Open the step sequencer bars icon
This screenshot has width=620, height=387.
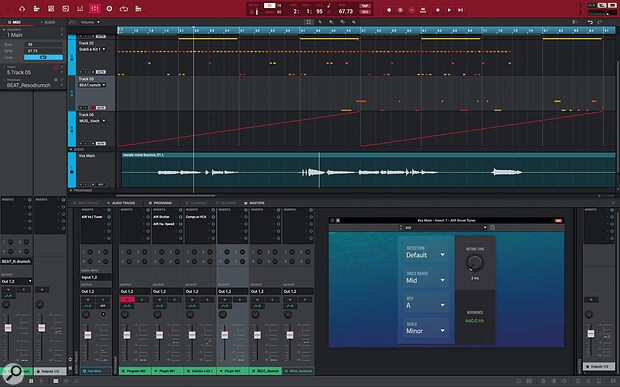(x=80, y=9)
